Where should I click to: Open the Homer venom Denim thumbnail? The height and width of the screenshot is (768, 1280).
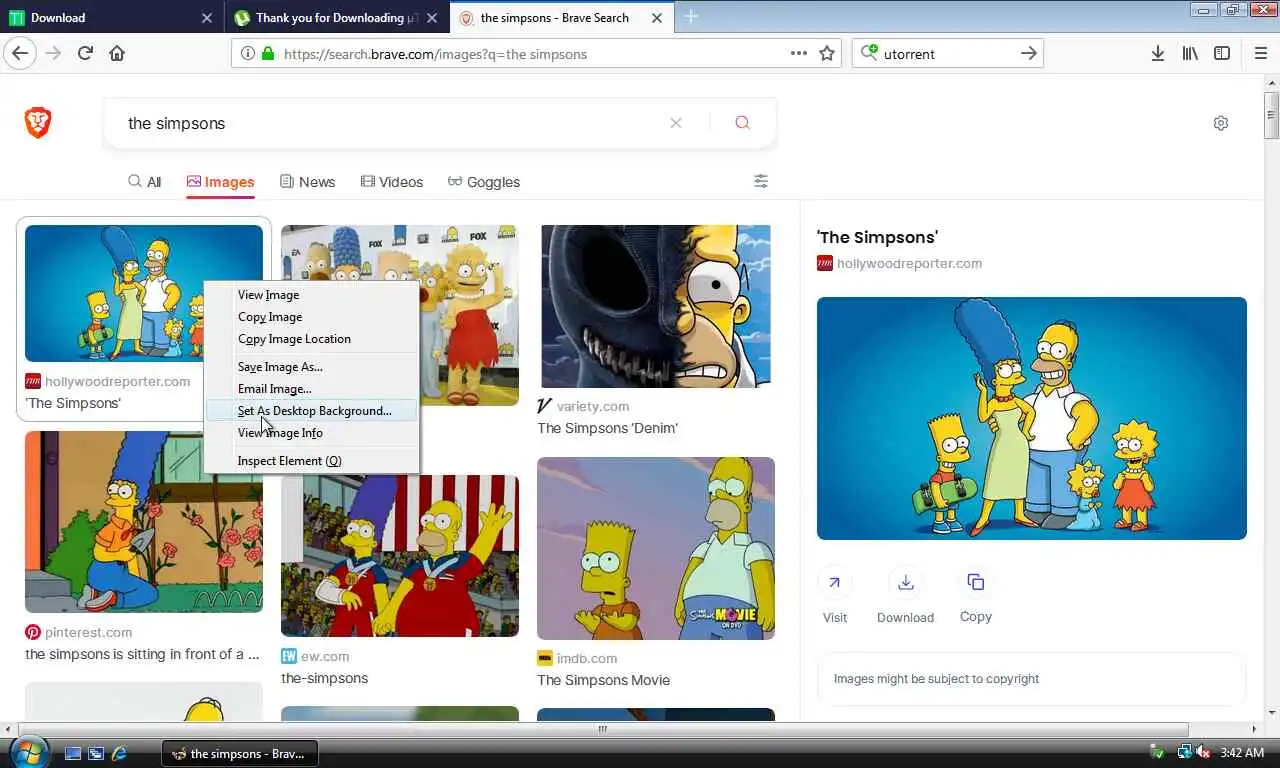656,306
